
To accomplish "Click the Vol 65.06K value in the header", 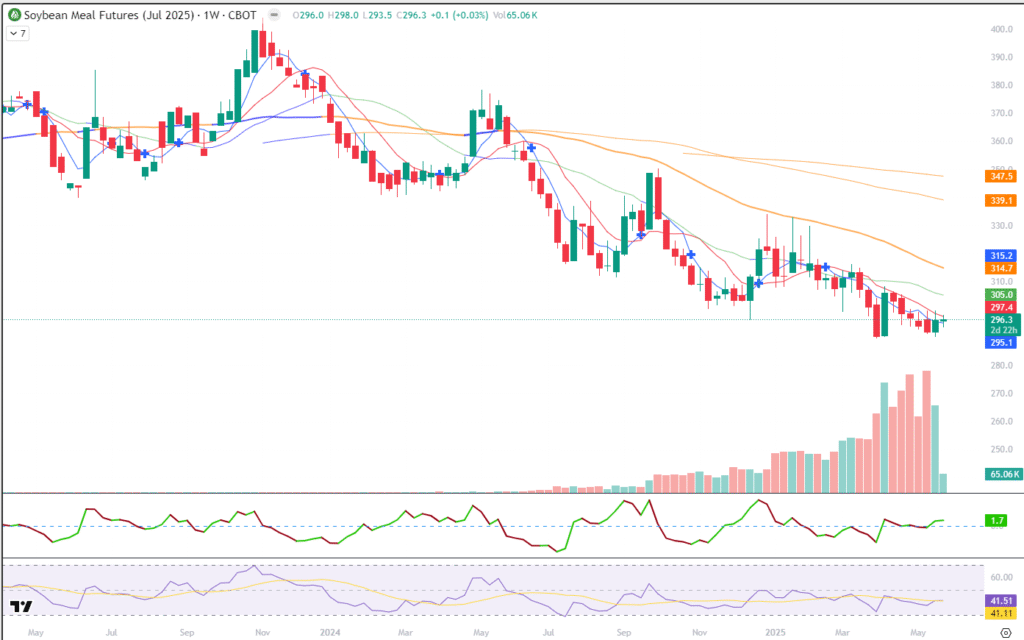I will point(515,15).
